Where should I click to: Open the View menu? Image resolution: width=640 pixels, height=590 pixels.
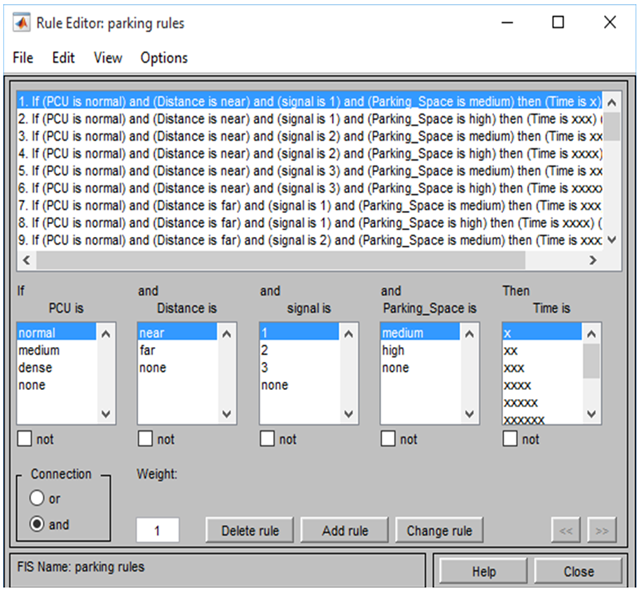click(108, 58)
